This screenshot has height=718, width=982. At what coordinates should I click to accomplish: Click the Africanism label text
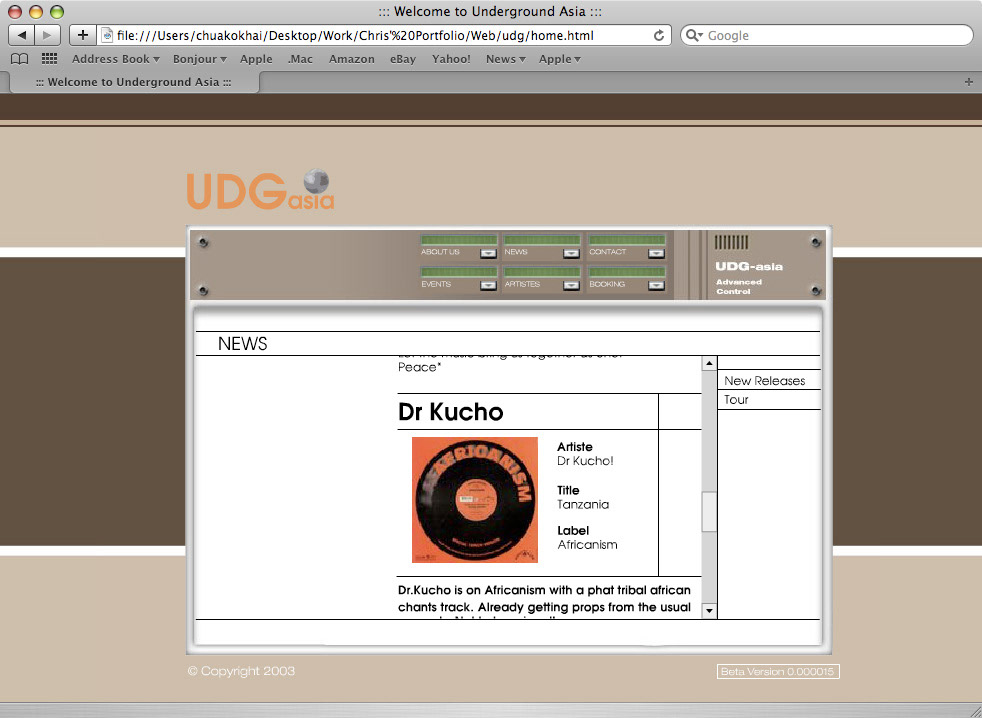pyautogui.click(x=587, y=544)
